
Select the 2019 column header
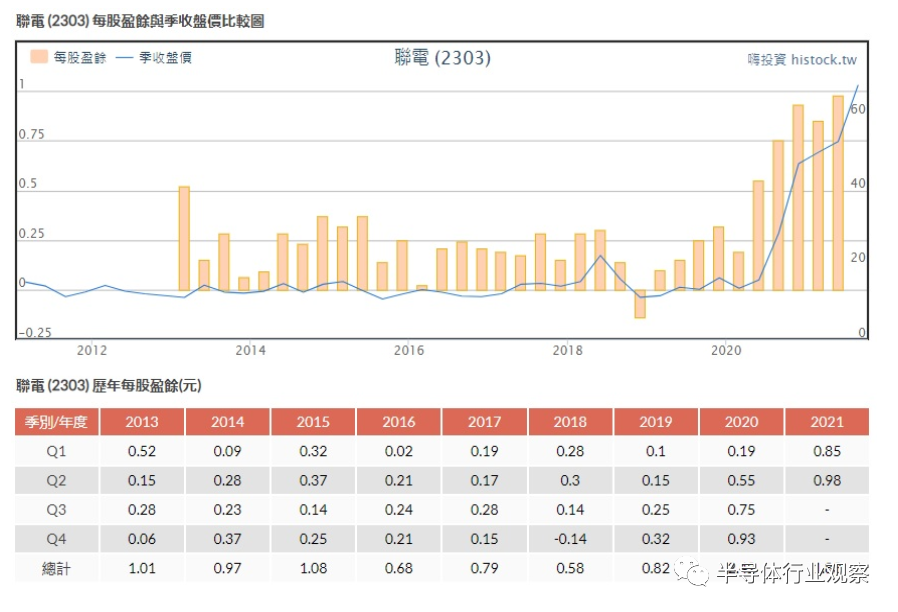click(x=656, y=422)
